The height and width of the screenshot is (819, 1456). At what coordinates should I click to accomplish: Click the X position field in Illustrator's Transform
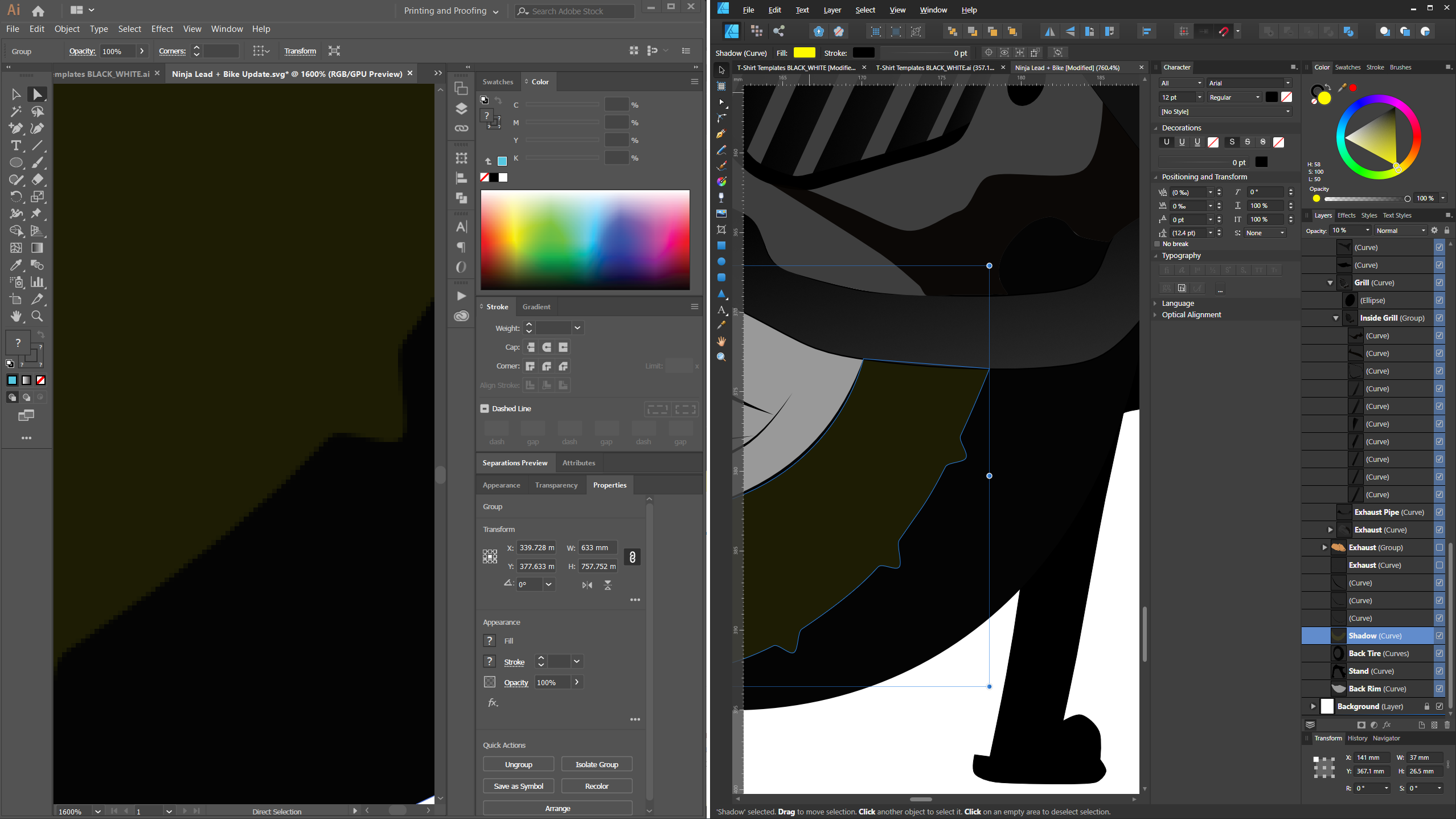point(536,548)
